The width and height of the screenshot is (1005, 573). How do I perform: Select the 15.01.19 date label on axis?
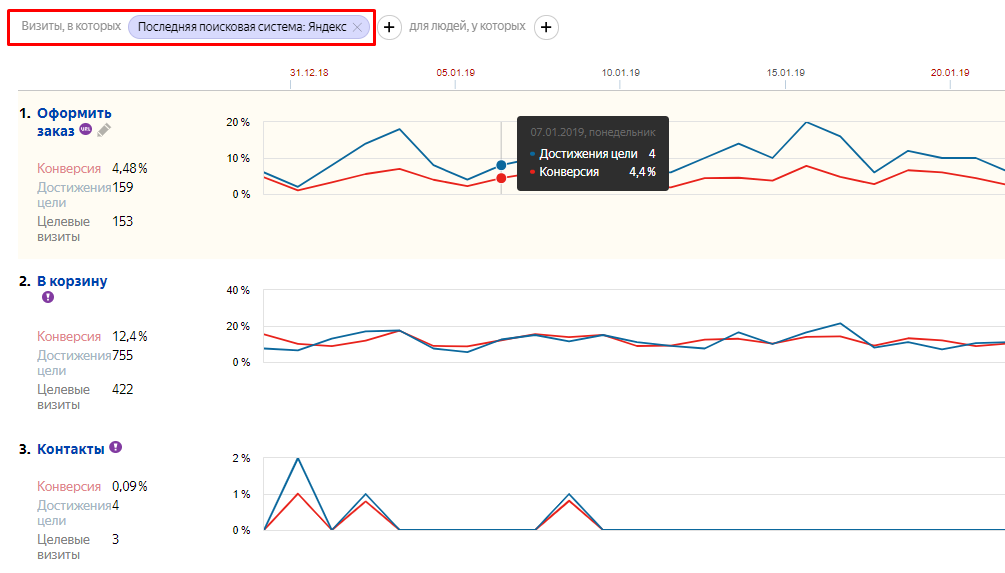click(x=786, y=72)
